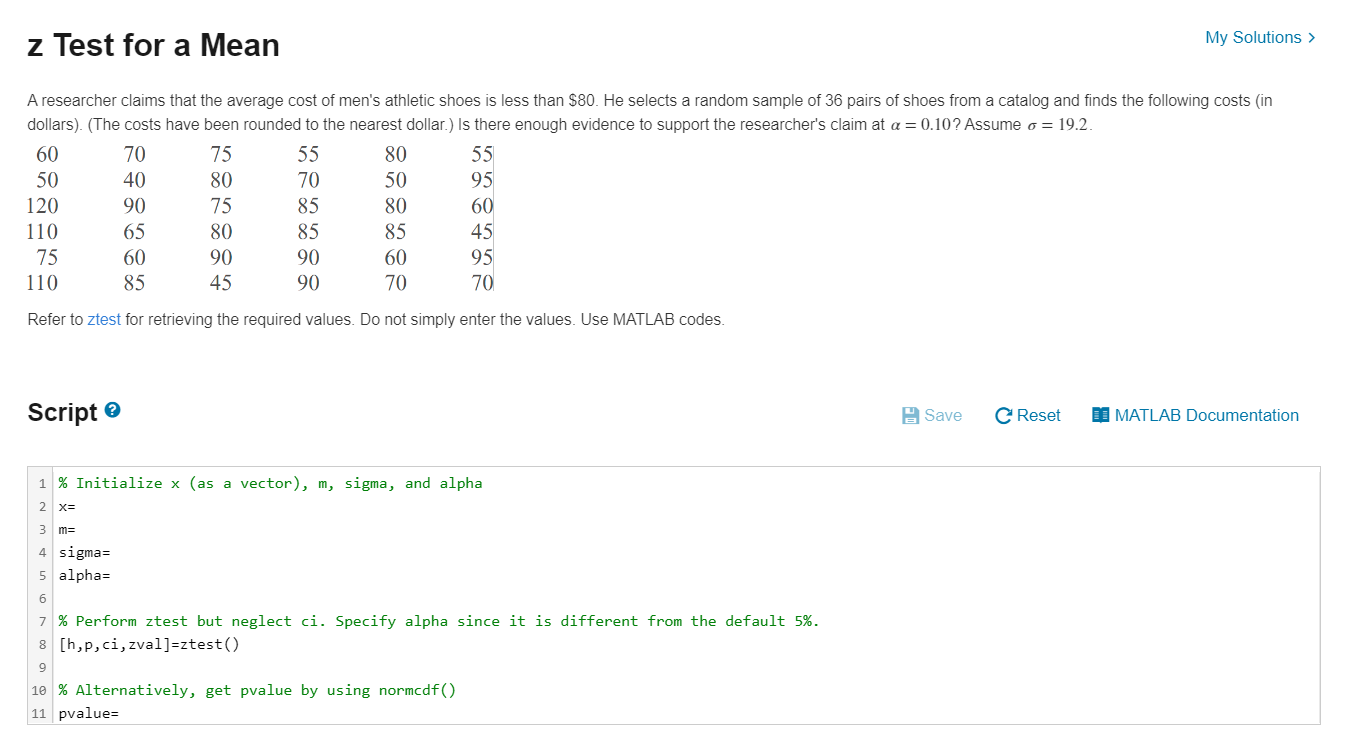Click the Save floppy disk icon

[910, 415]
